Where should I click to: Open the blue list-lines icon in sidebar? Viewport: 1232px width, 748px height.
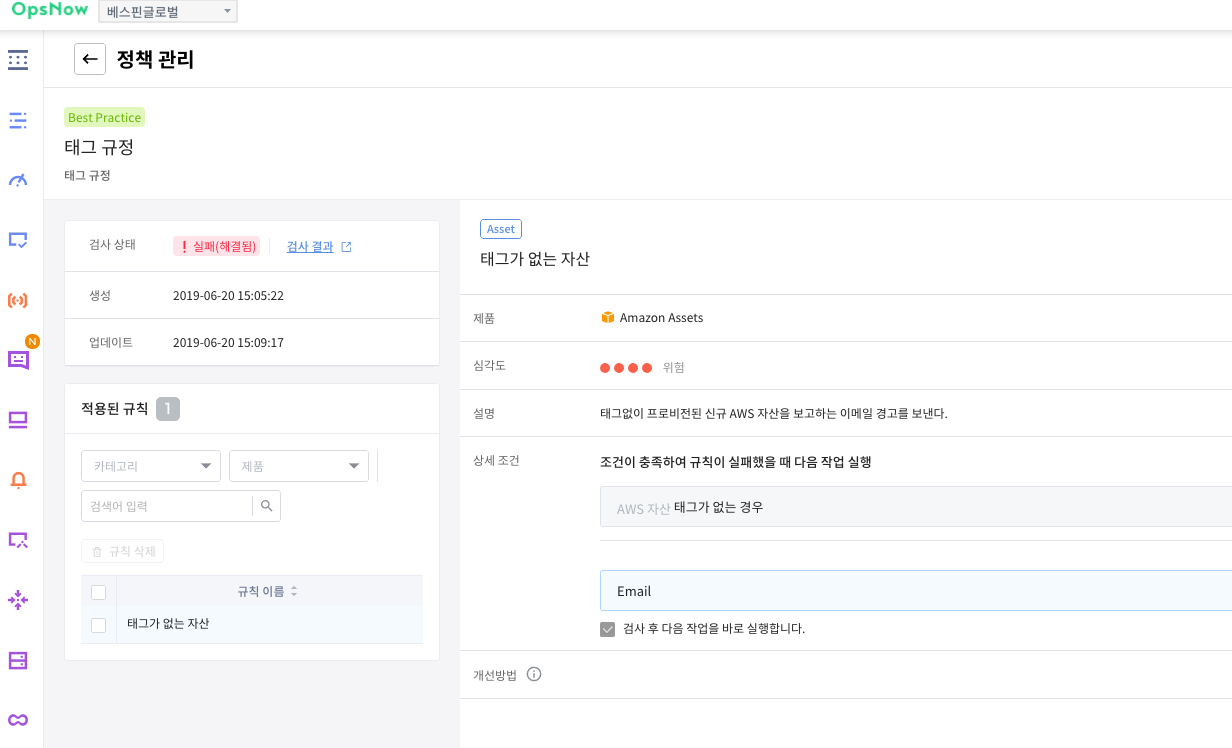[x=18, y=120]
